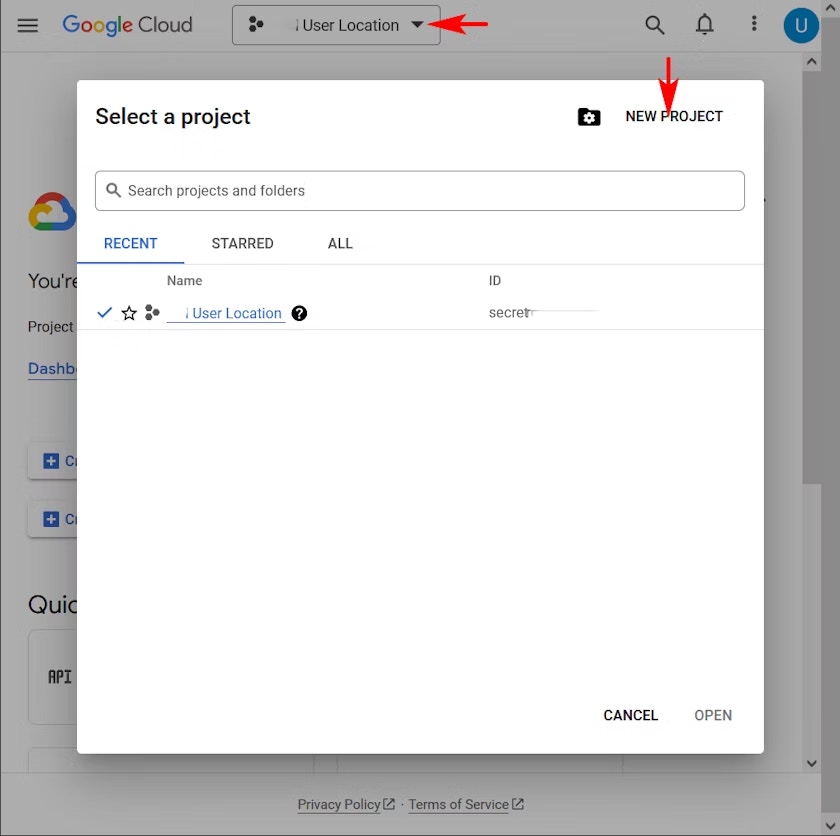The width and height of the screenshot is (840, 836).
Task: Open the three-dot options menu
Action: point(754,23)
